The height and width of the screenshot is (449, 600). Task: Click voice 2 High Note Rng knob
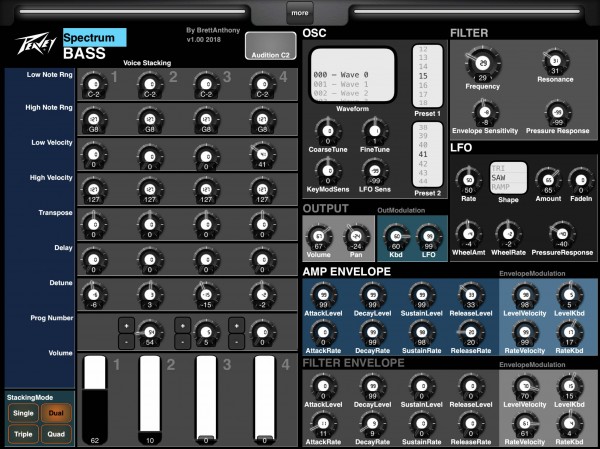click(150, 121)
